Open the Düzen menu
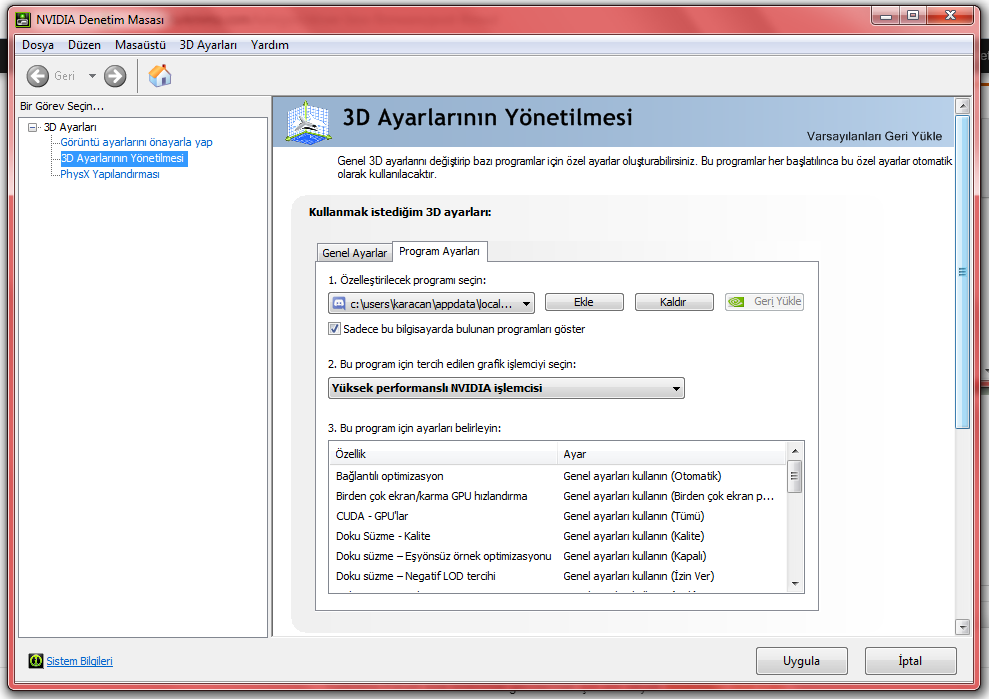This screenshot has height=699, width=989. coord(85,45)
